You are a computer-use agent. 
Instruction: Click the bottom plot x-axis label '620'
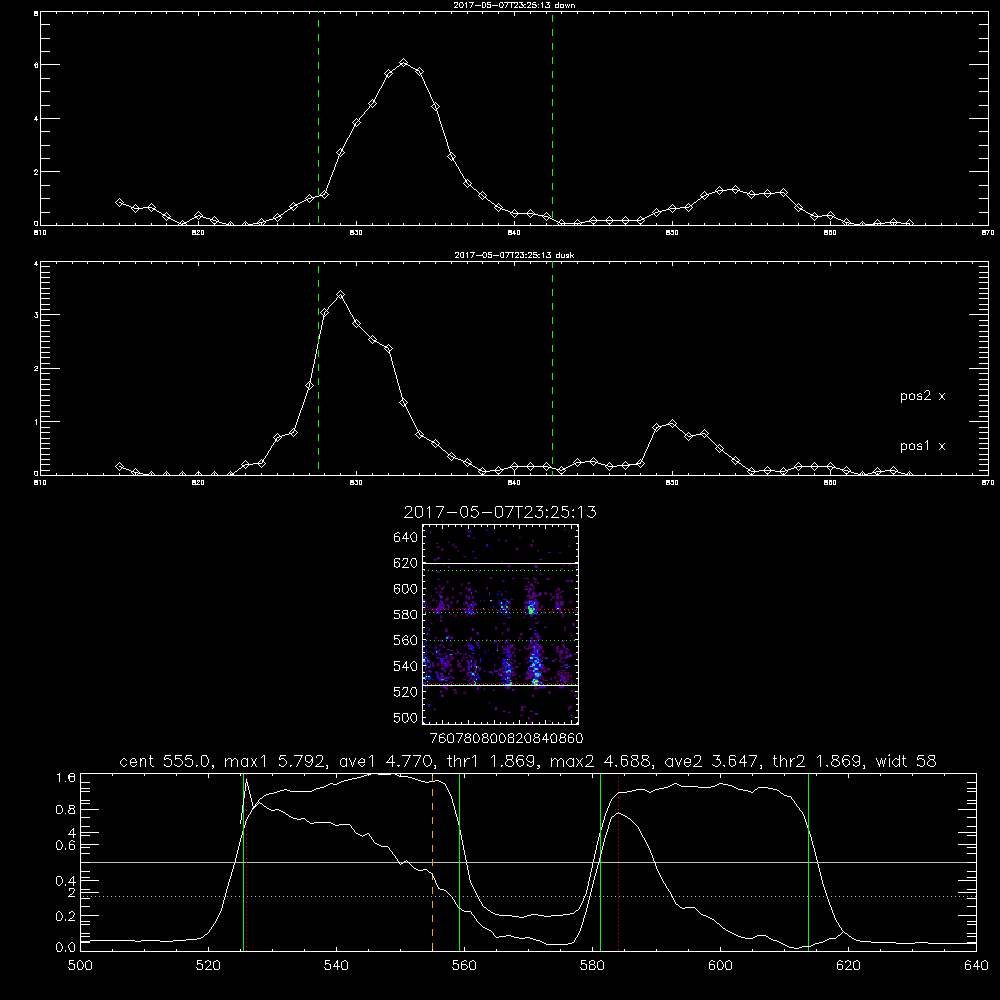[848, 966]
